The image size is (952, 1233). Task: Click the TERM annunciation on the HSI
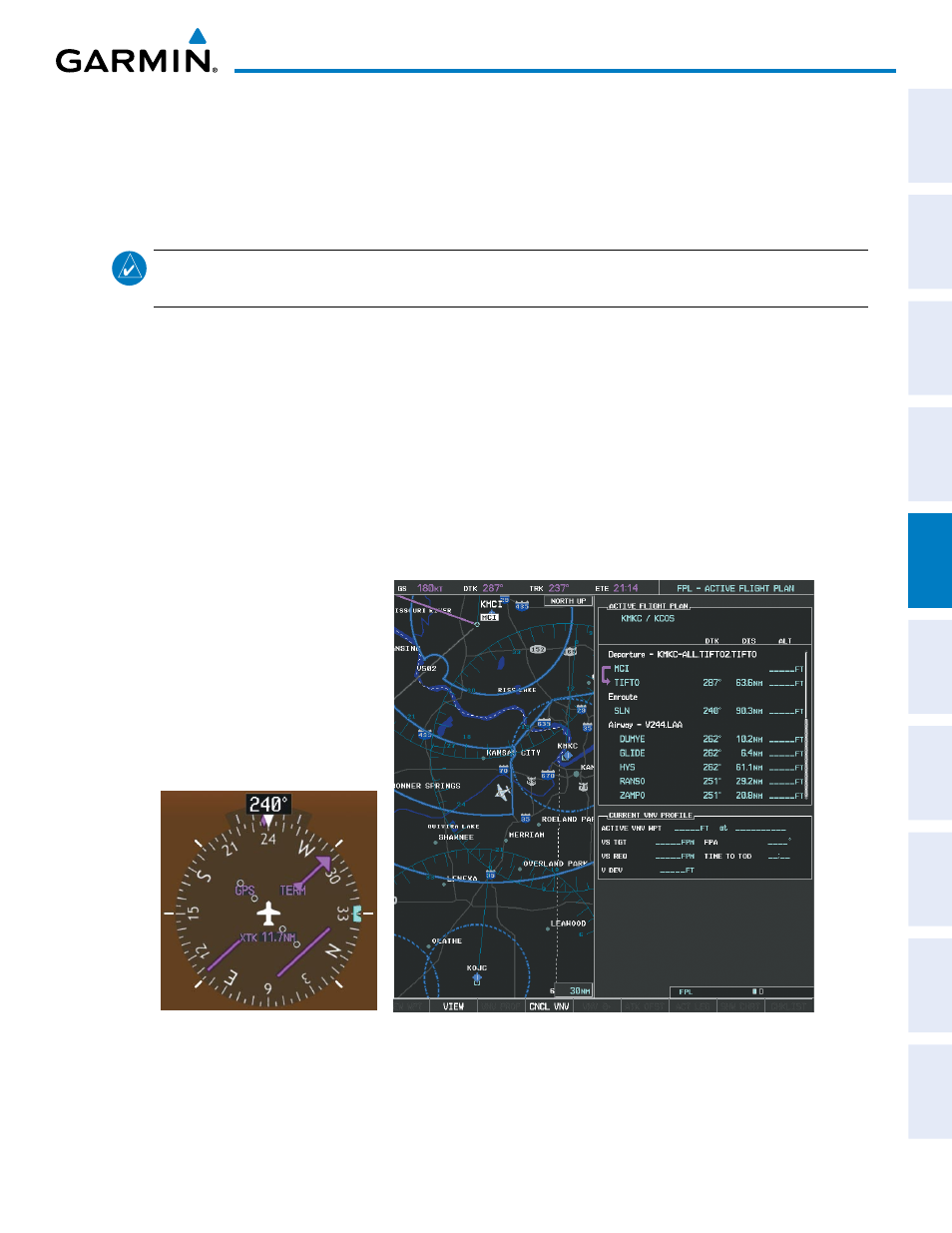(292, 890)
